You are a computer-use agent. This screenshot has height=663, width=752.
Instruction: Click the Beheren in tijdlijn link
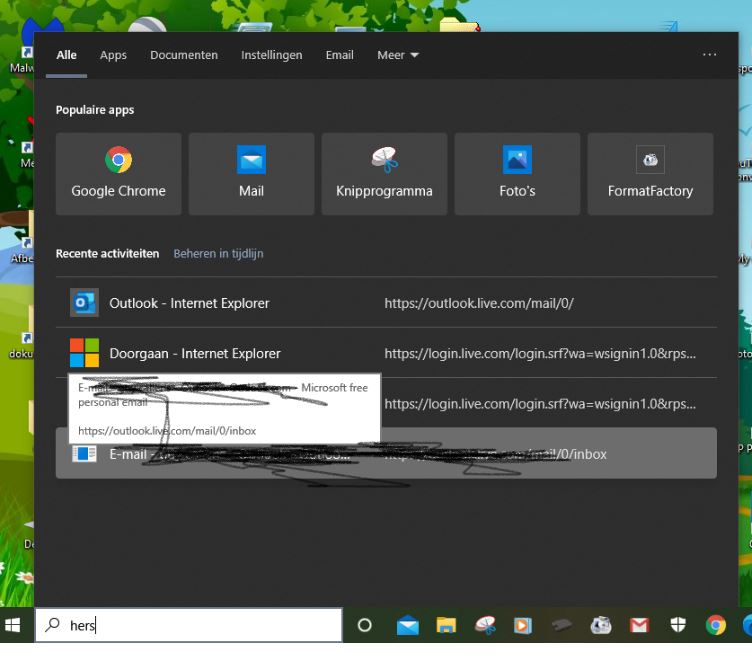pos(218,254)
